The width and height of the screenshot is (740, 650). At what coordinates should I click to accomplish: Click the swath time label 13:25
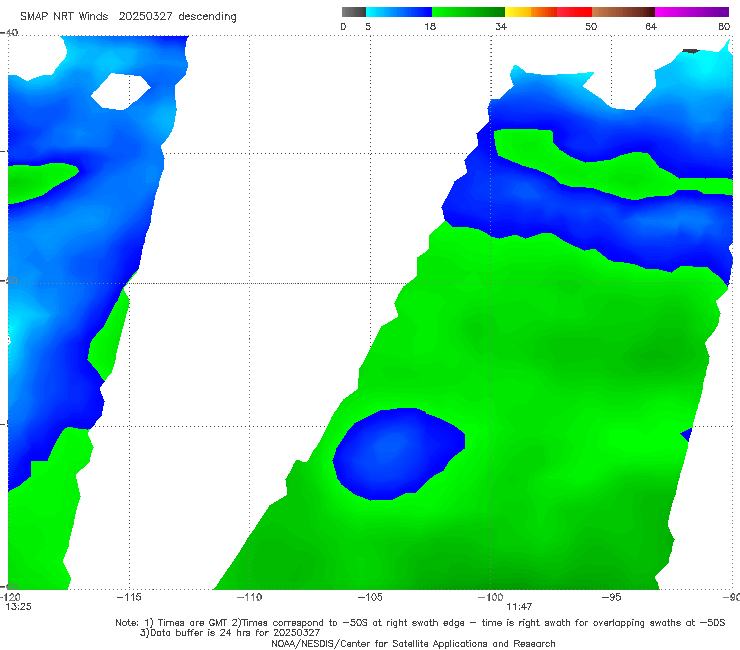point(18,607)
